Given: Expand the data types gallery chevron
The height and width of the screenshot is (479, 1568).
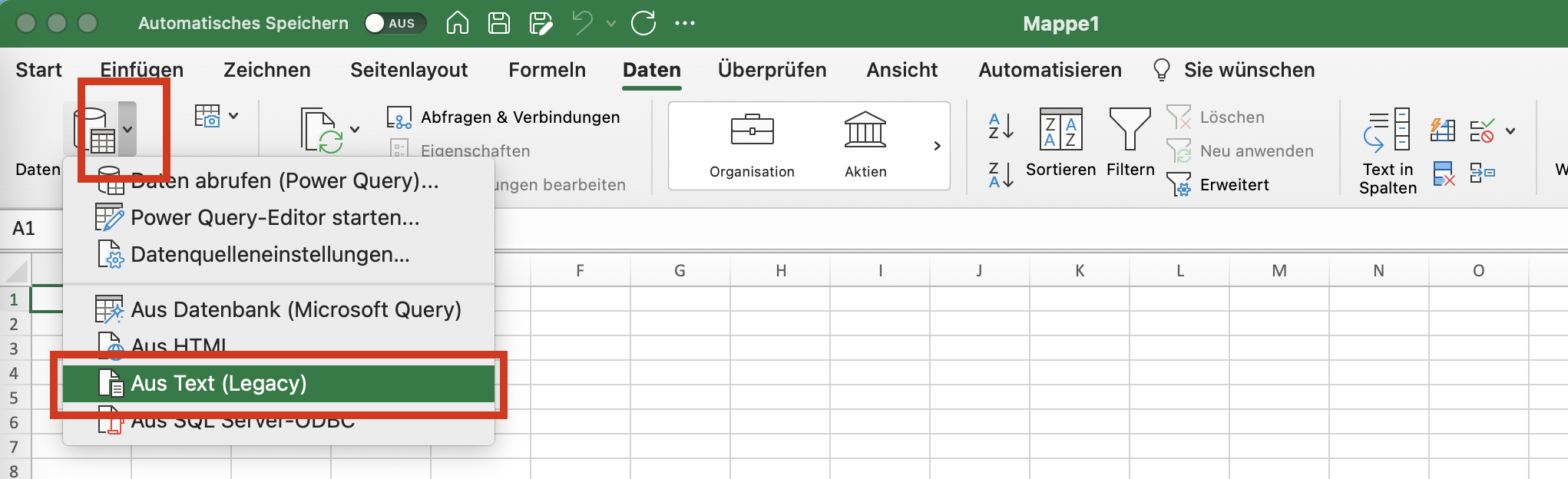Looking at the screenshot, I should point(937,146).
